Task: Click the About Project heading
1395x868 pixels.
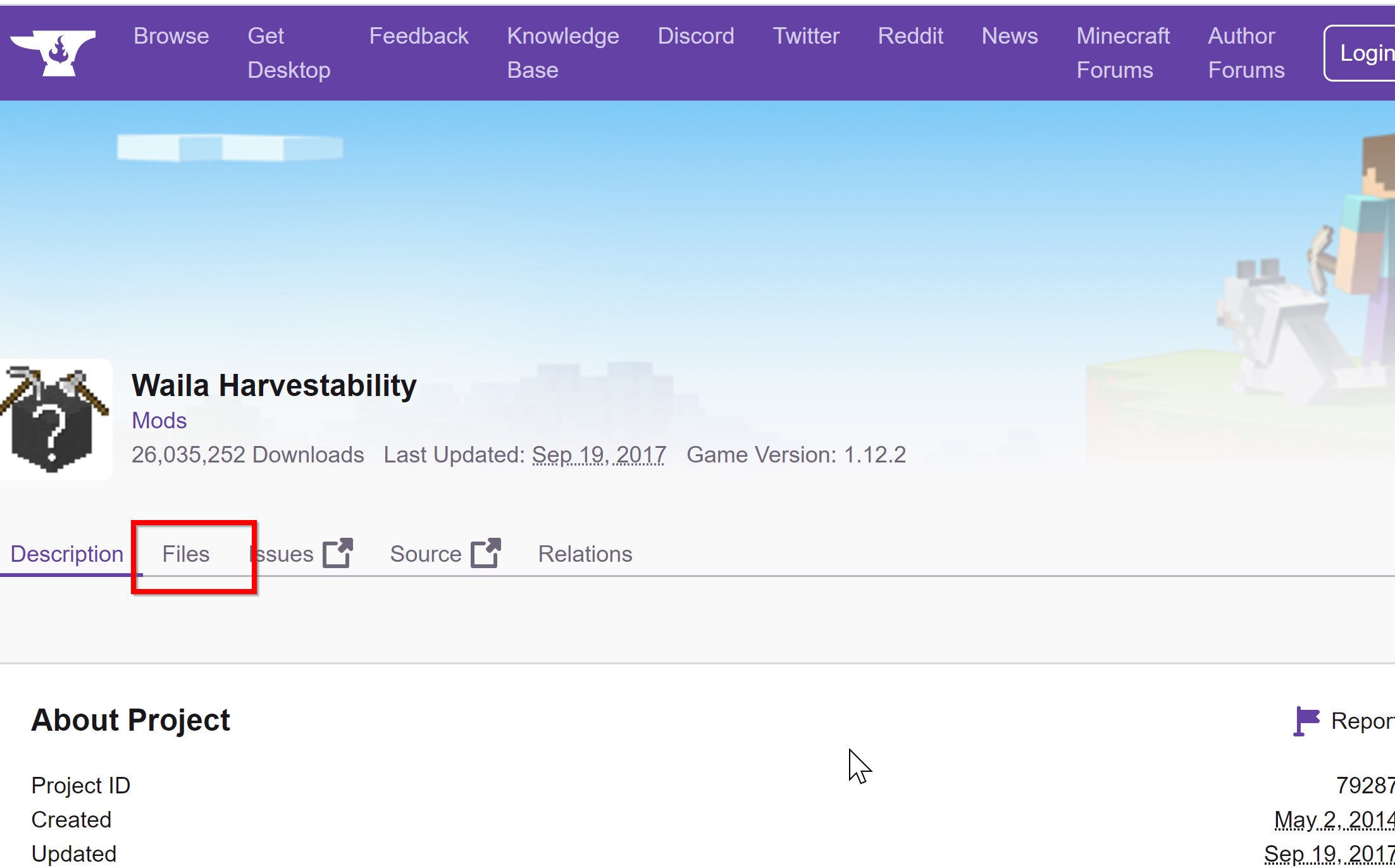Action: tap(130, 720)
